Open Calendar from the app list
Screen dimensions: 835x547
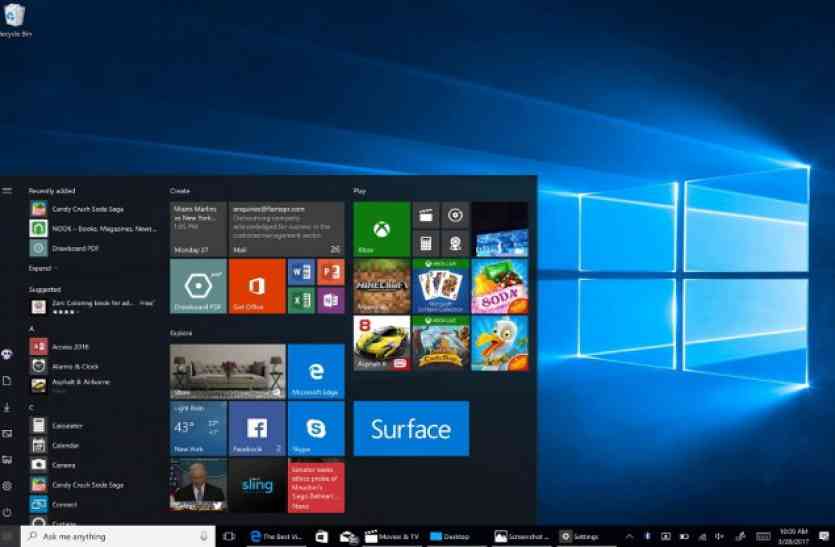point(93,445)
